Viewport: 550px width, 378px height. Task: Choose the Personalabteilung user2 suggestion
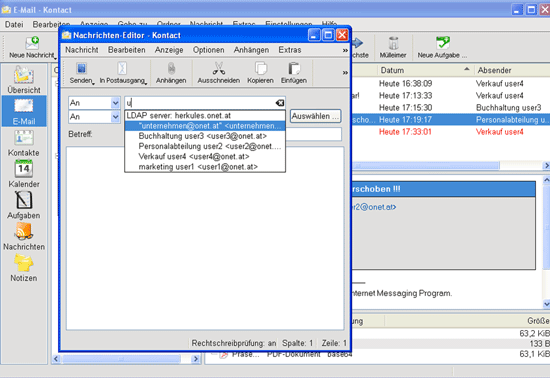click(x=205, y=146)
